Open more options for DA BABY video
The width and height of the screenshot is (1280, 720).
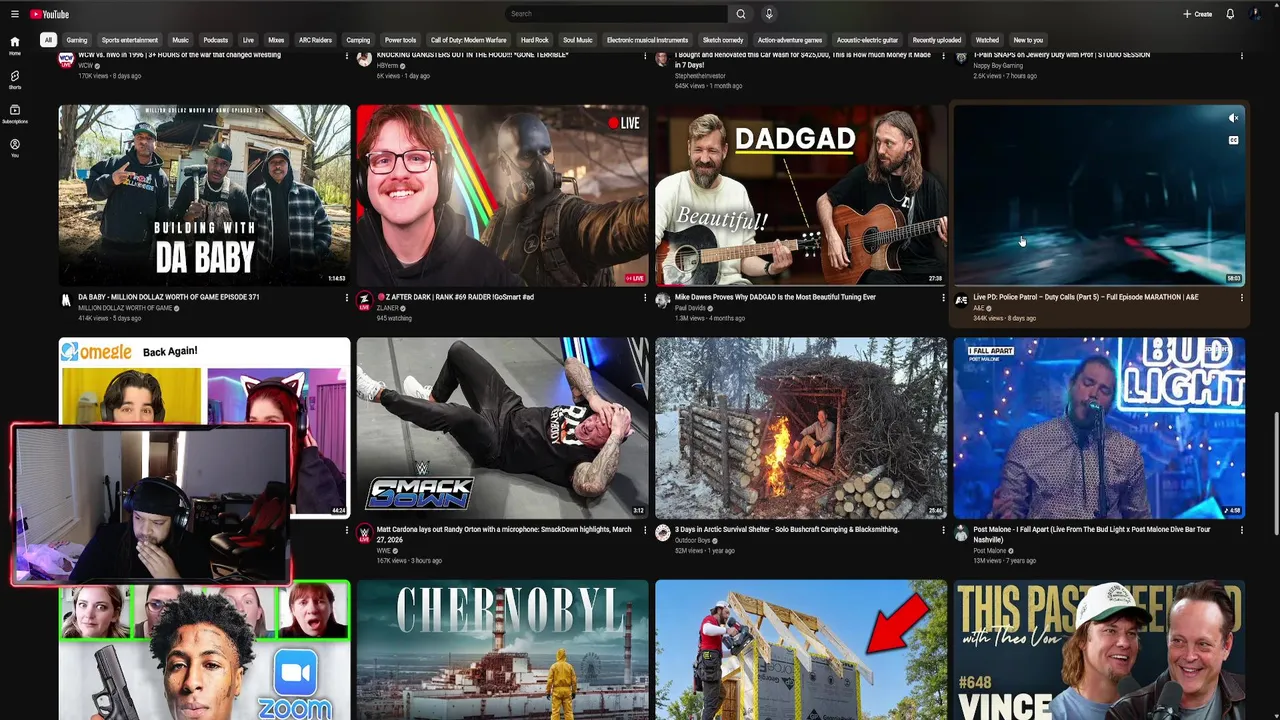347,297
